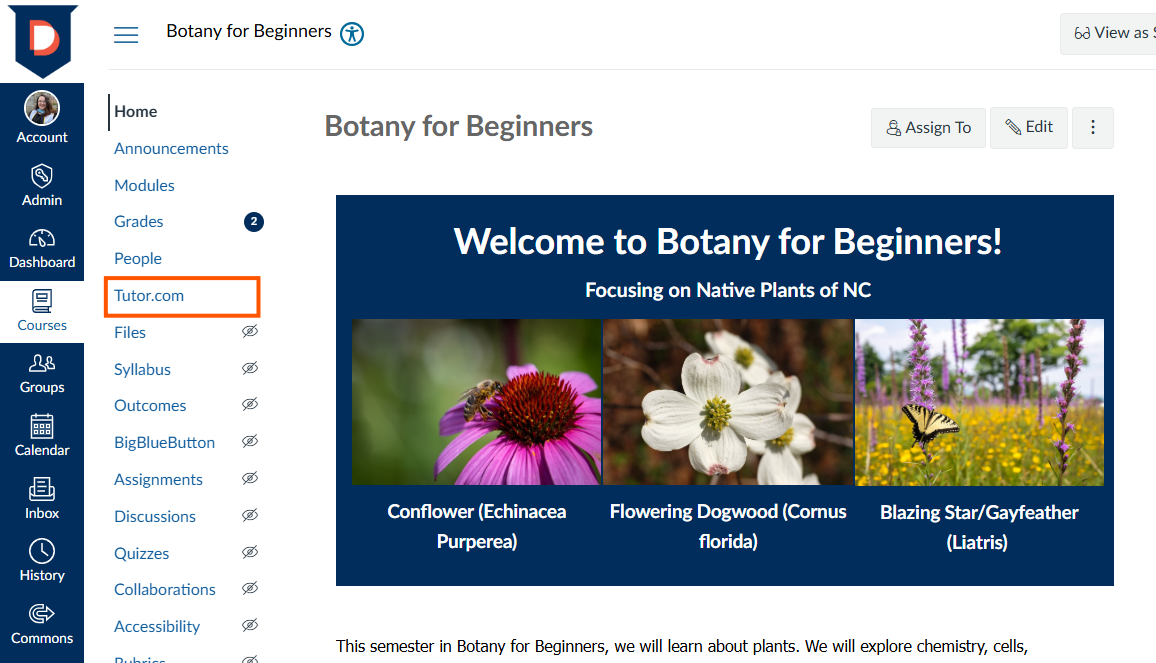Open the Inbox icon

(x=42, y=488)
